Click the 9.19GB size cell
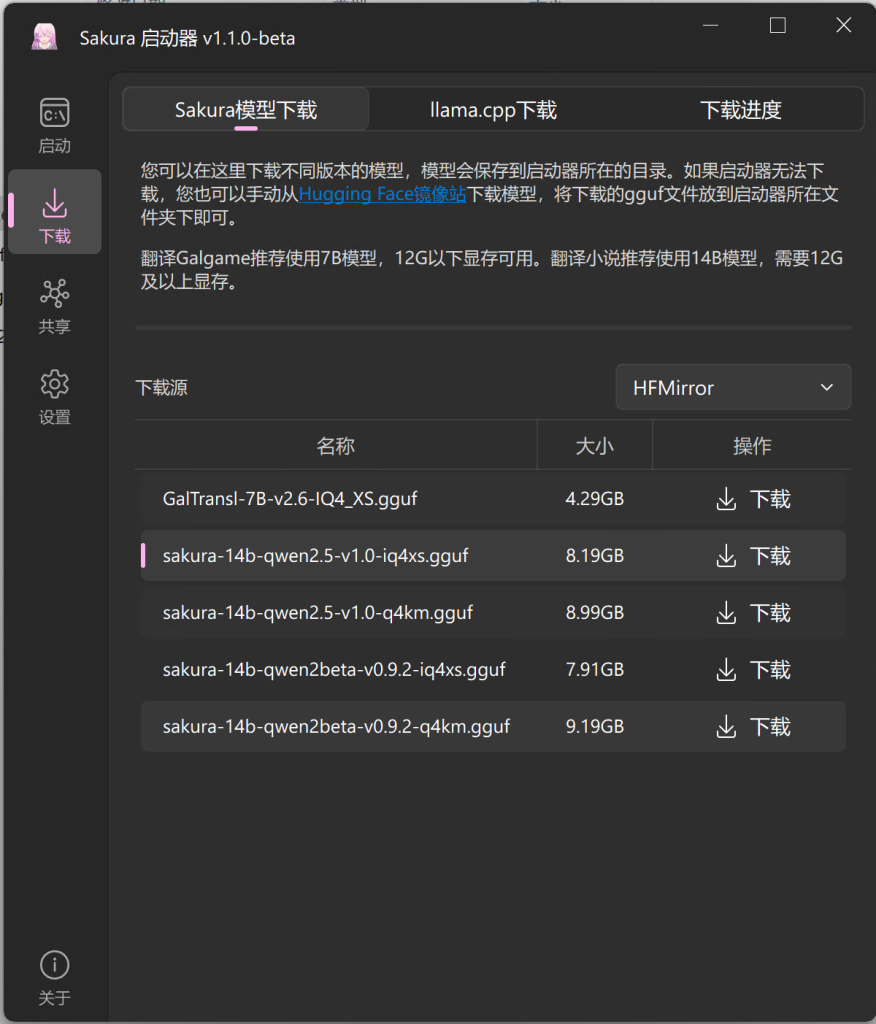Screen dimensions: 876x1024 [x=594, y=726]
